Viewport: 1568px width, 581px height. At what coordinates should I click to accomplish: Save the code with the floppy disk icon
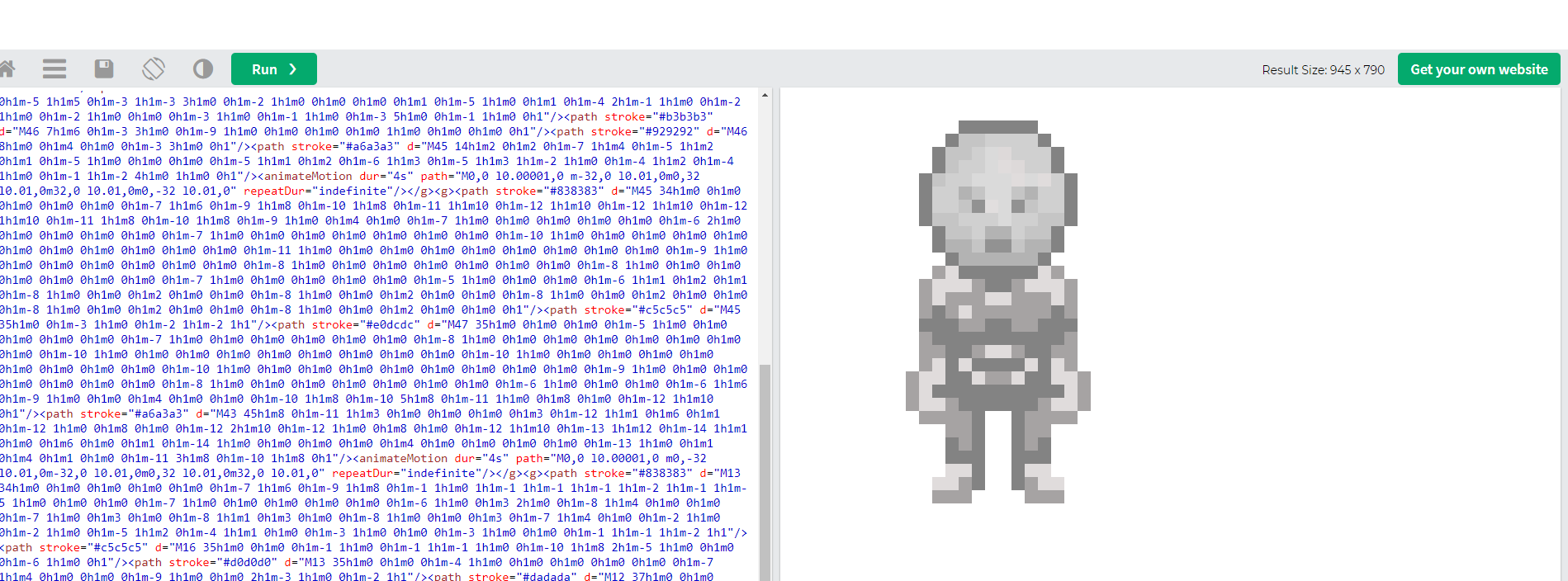(x=104, y=68)
